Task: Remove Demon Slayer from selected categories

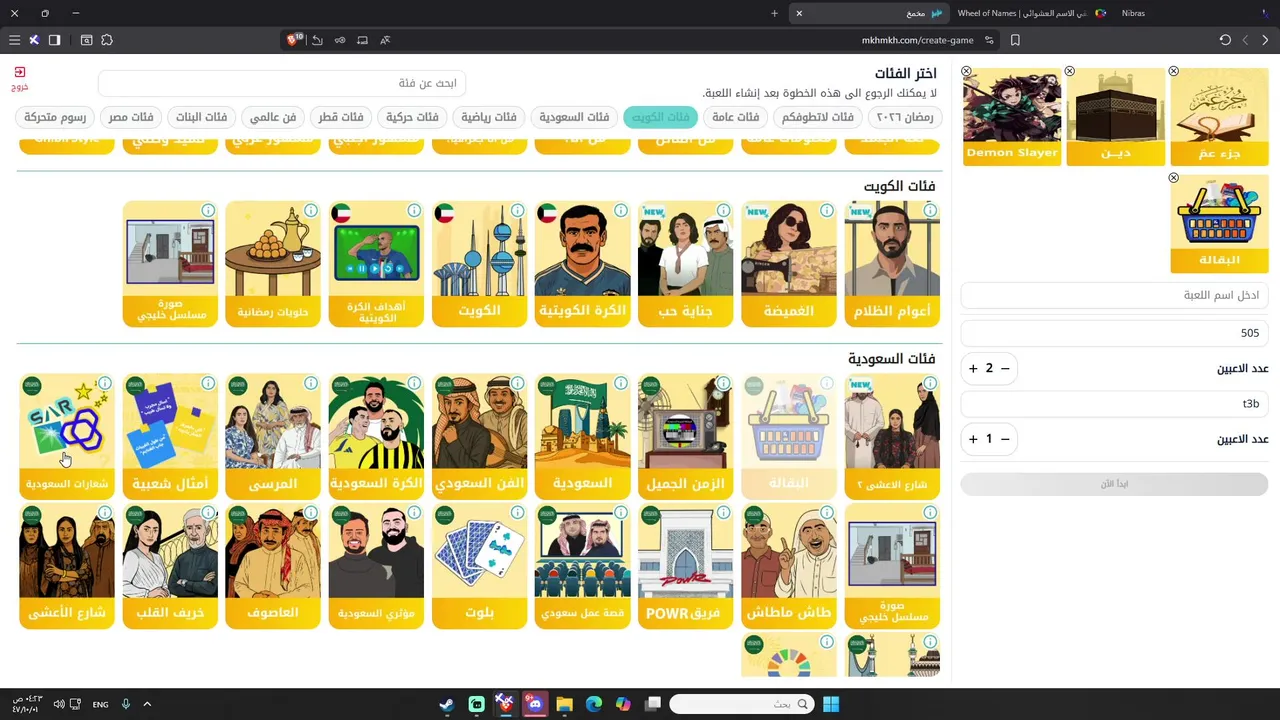Action: pos(966,71)
